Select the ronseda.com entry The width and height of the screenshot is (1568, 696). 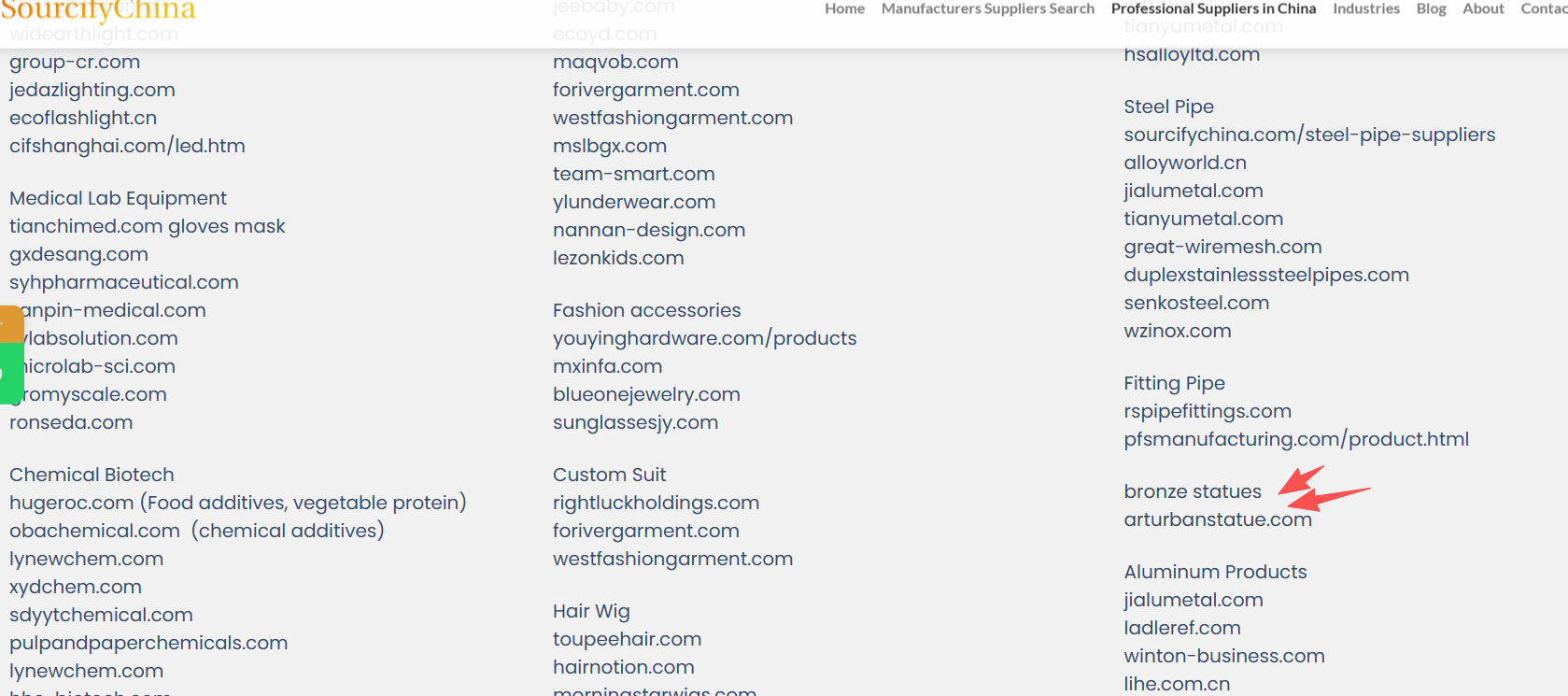(71, 423)
